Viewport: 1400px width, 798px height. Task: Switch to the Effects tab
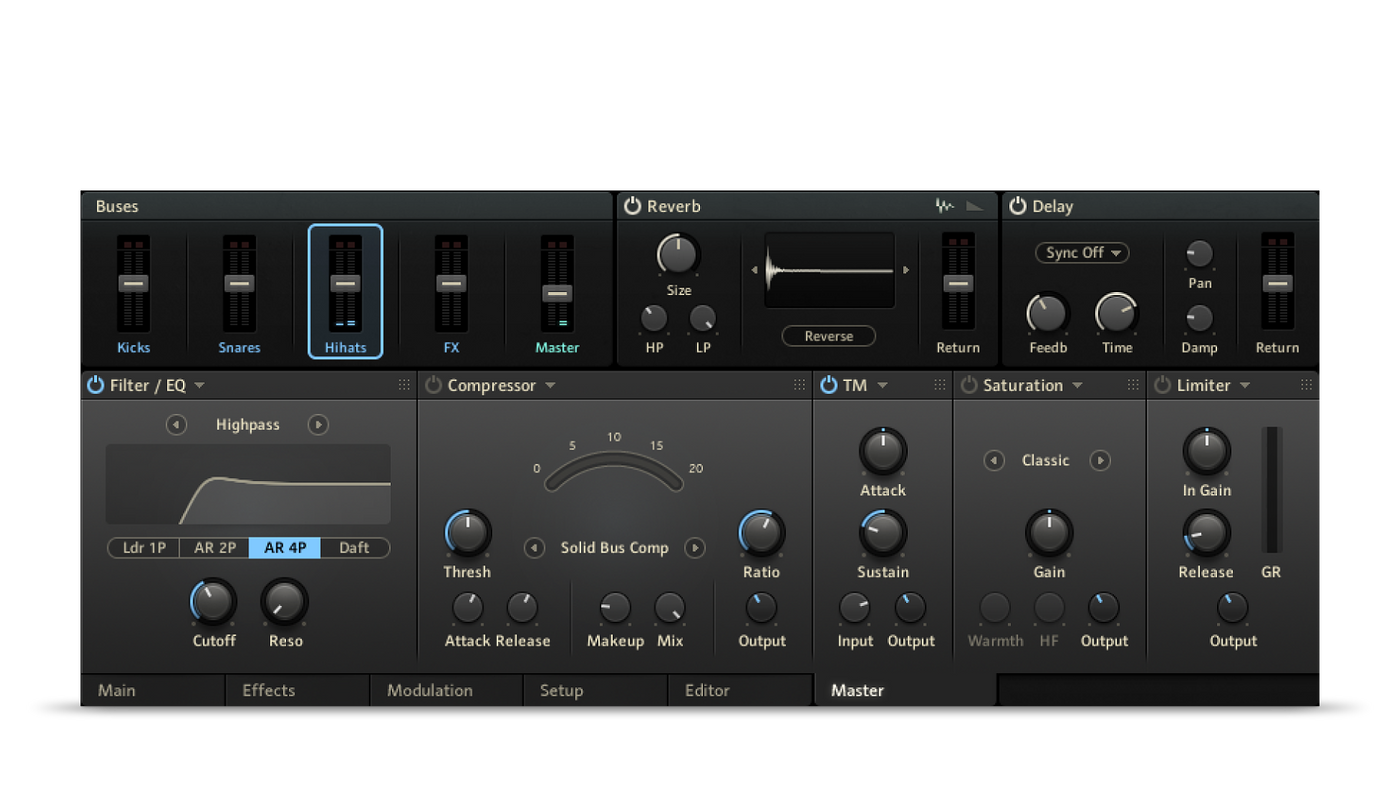pyautogui.click(x=297, y=690)
